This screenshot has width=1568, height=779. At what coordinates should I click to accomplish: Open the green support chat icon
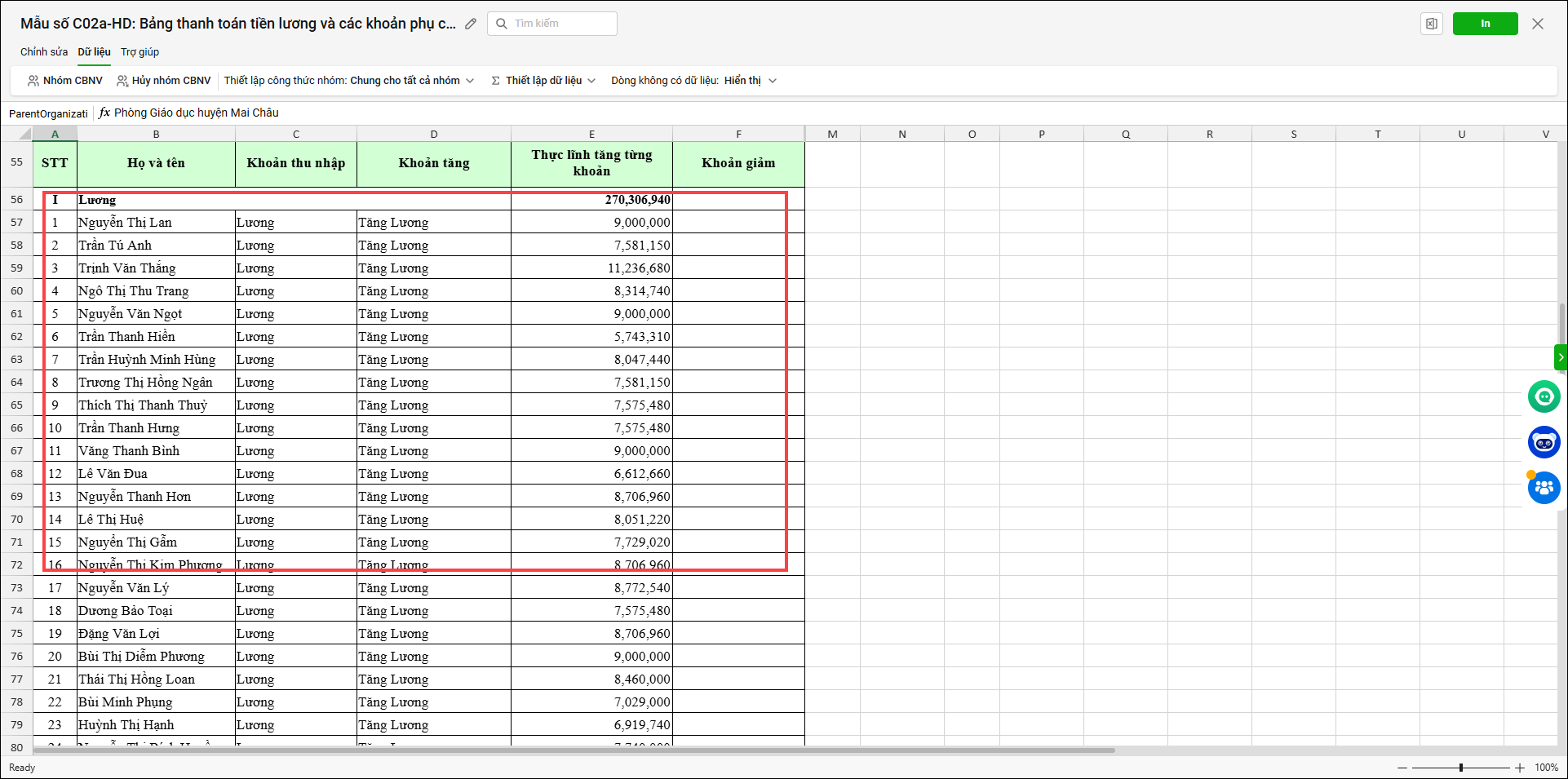(x=1544, y=397)
